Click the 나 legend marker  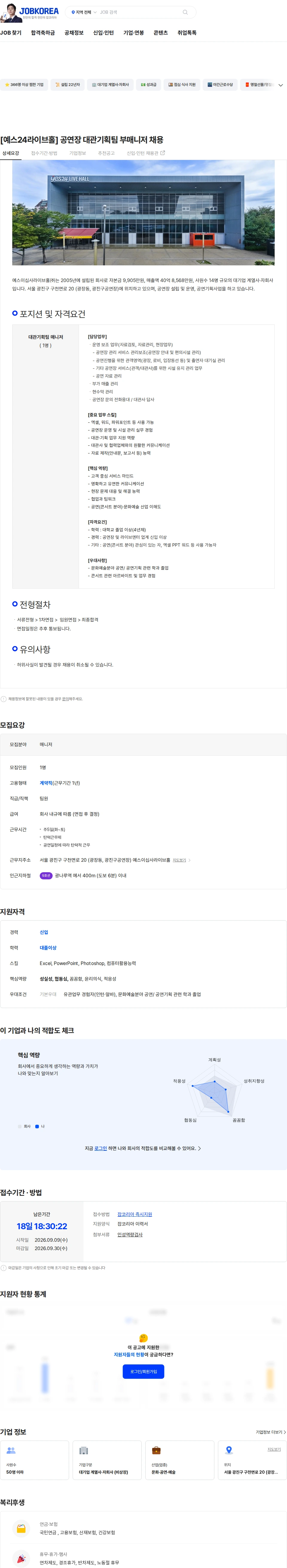point(37,1126)
